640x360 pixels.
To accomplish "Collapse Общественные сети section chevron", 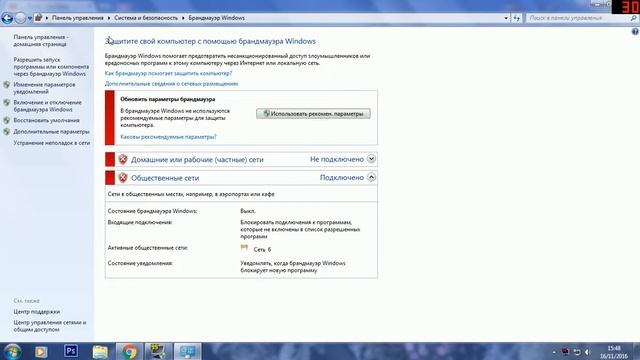I will (371, 177).
